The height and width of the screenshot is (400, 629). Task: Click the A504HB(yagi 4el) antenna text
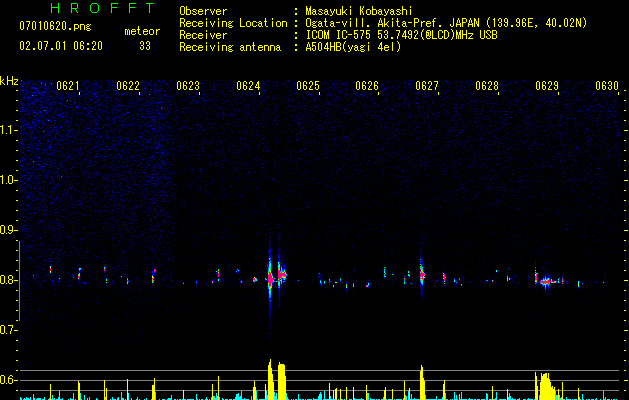point(353,47)
